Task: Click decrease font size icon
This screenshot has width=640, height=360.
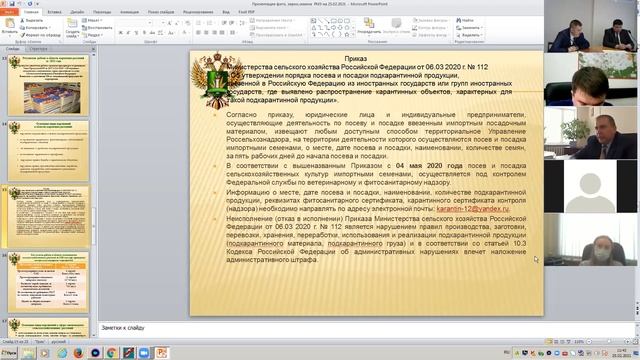Action: point(177,23)
